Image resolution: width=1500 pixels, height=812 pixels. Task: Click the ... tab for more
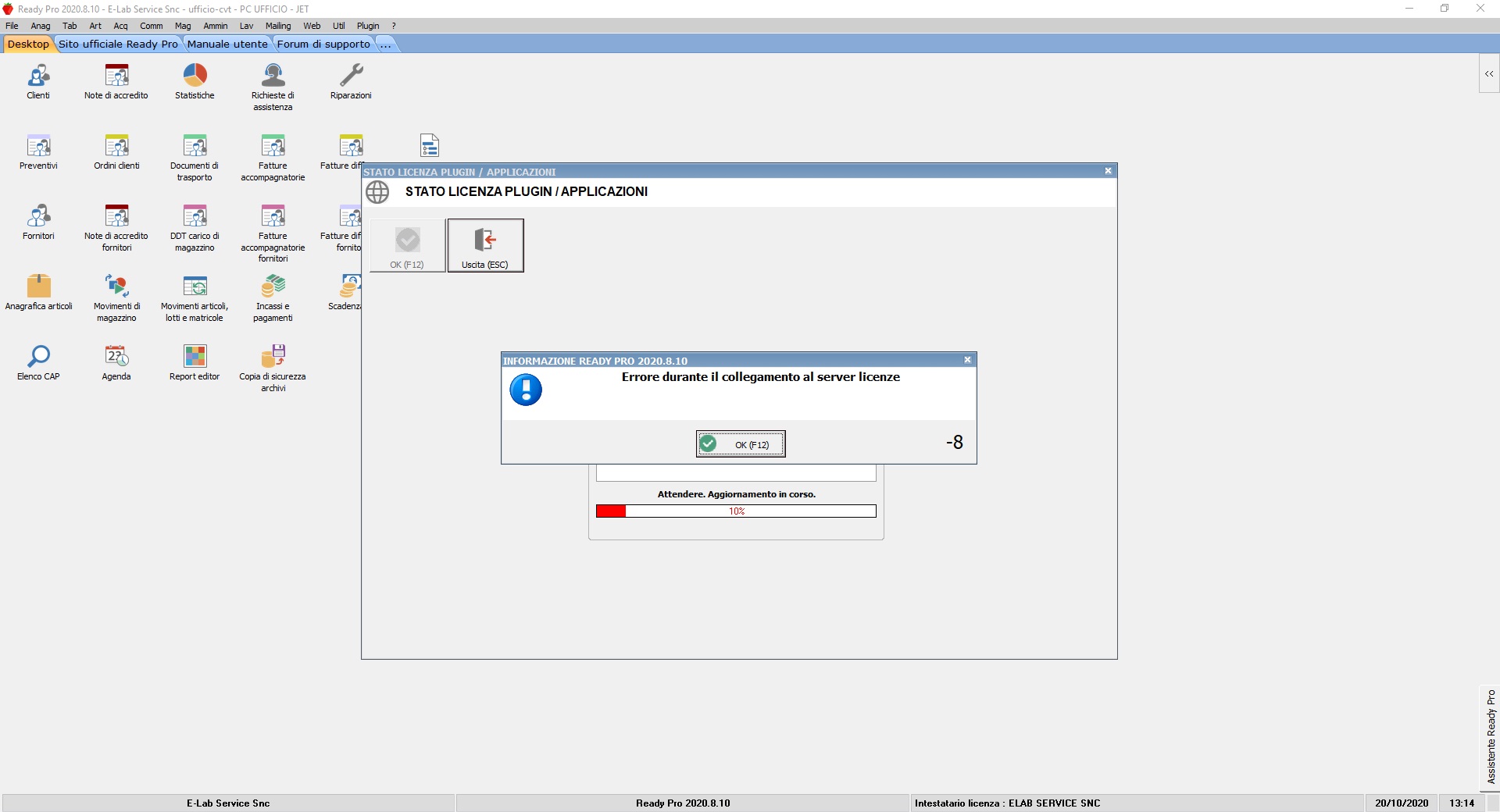(x=385, y=44)
